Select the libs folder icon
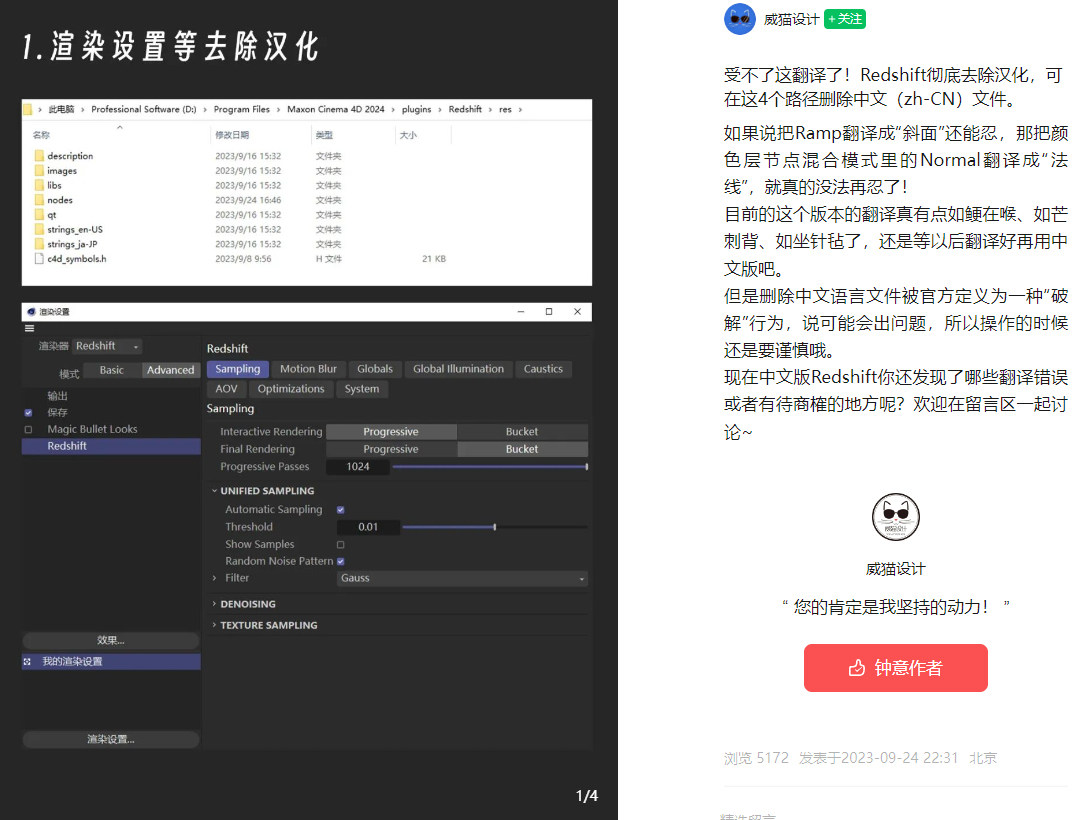Viewport: 1088px width, 820px height. pos(39,185)
